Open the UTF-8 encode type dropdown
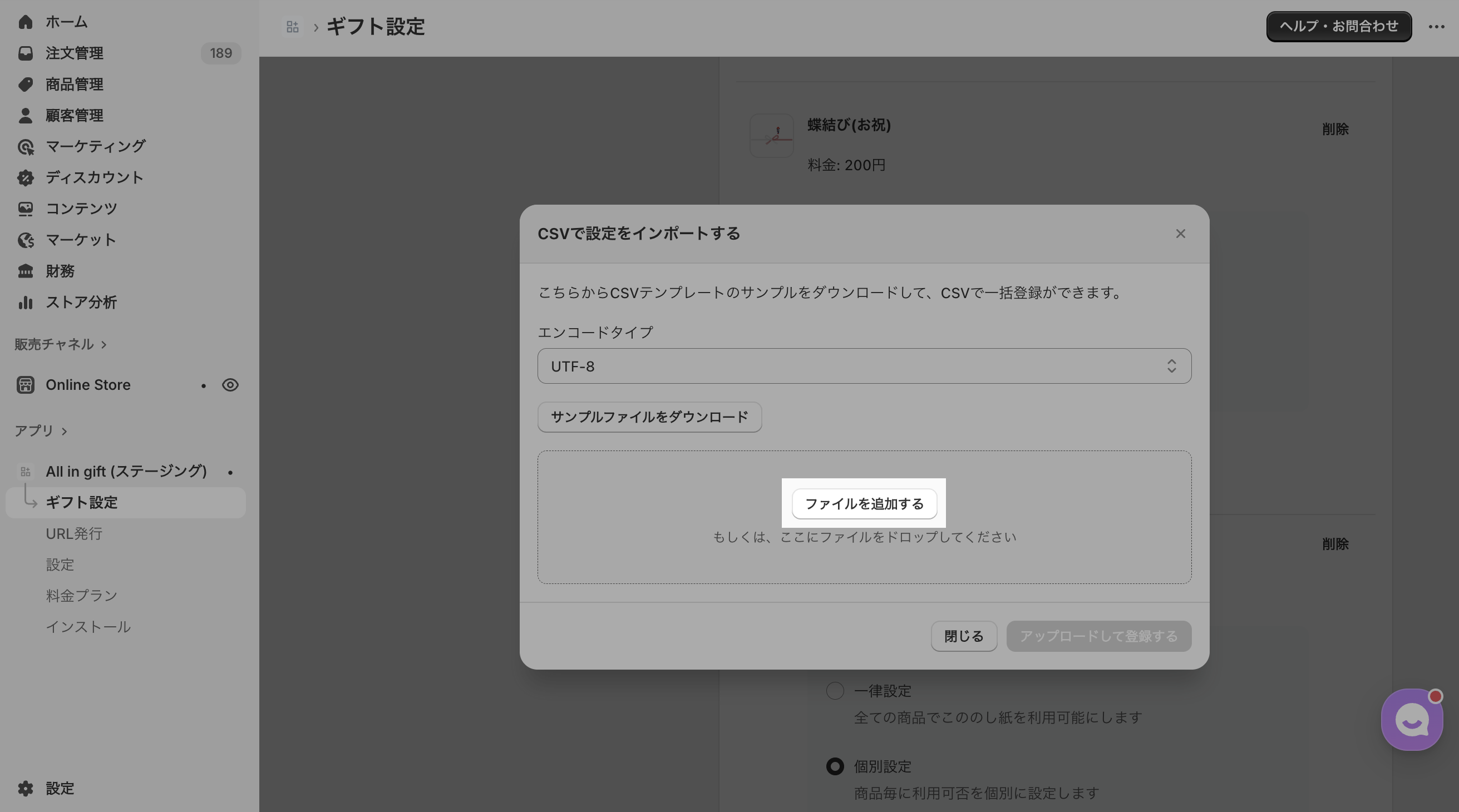1459x812 pixels. (864, 367)
